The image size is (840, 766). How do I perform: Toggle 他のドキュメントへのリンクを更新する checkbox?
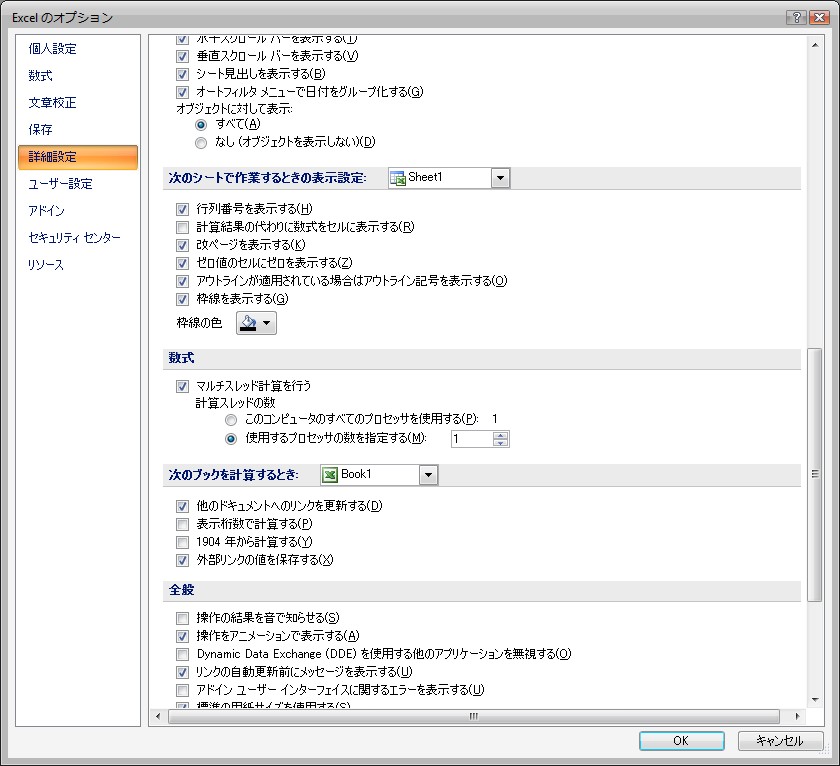click(182, 506)
